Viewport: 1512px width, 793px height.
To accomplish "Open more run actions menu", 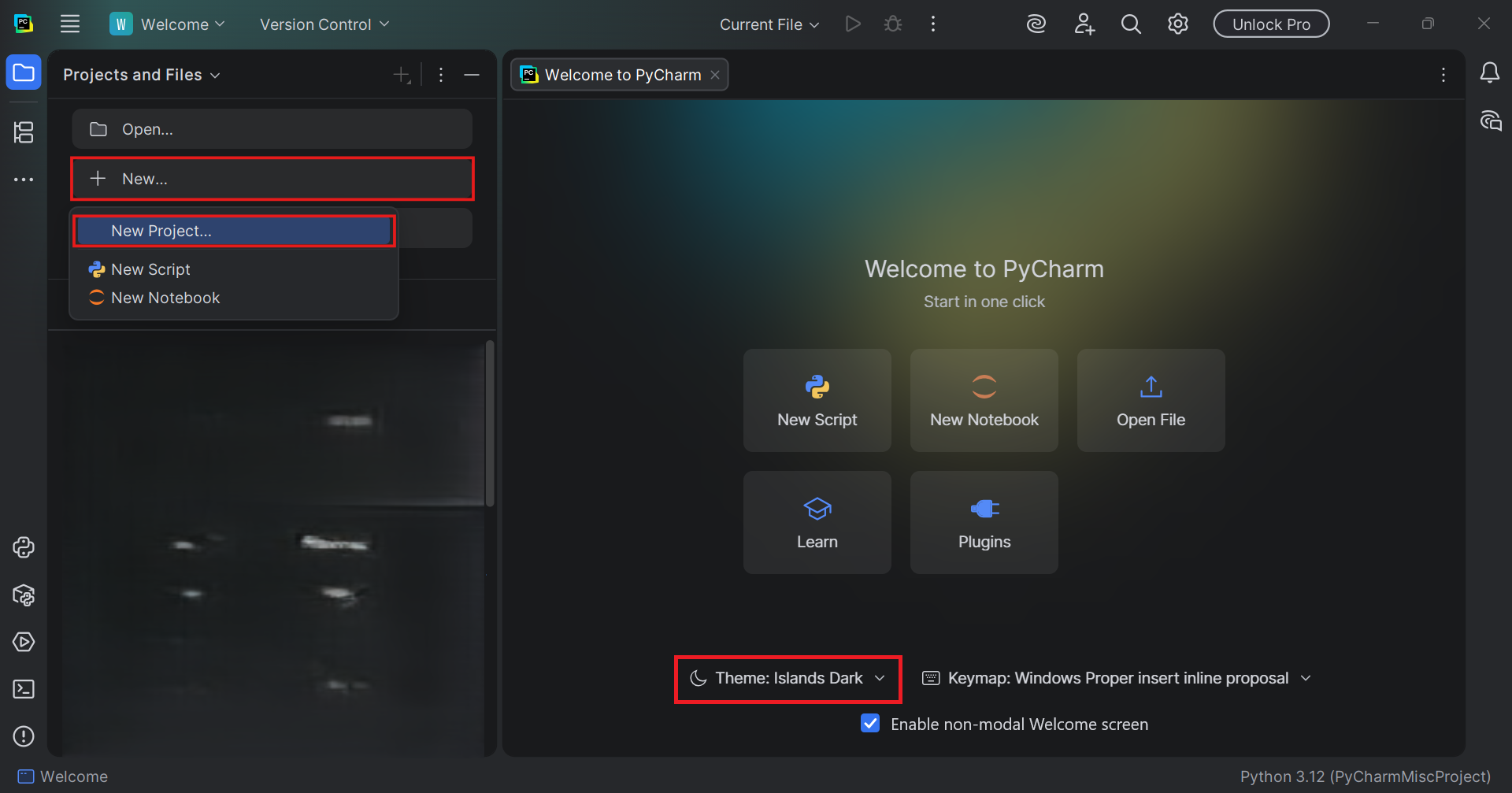I will pos(933,24).
